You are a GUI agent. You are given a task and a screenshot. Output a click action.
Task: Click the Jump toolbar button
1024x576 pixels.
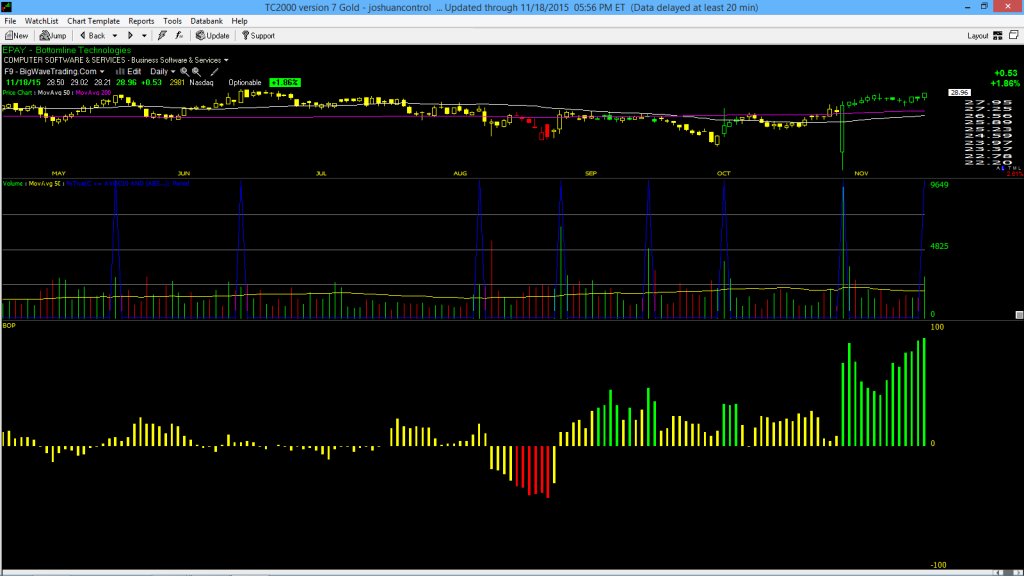coord(53,36)
